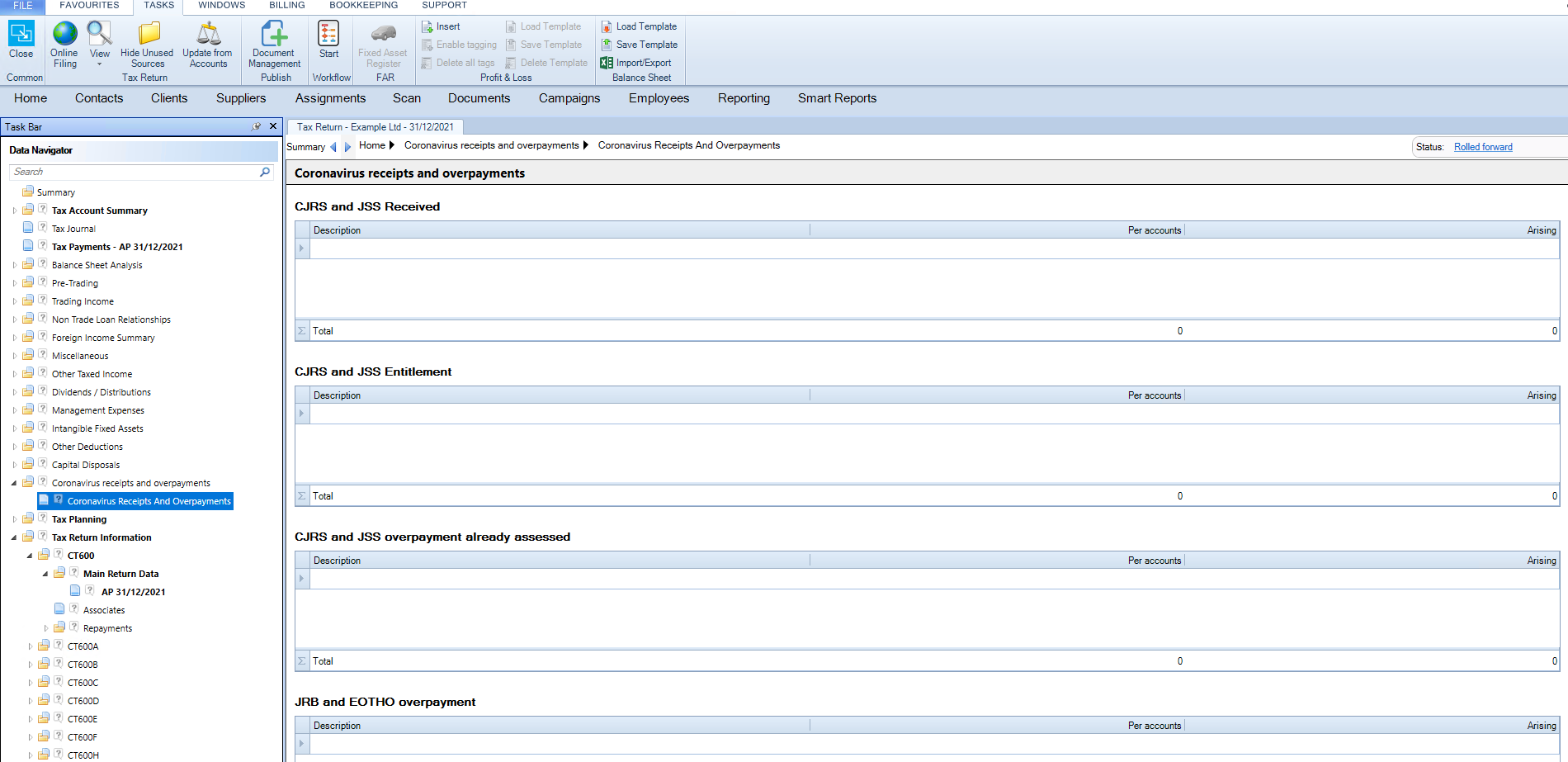Screen dimensions: 1568x762
Task: Click the View magnifier icon
Action: pos(99,33)
